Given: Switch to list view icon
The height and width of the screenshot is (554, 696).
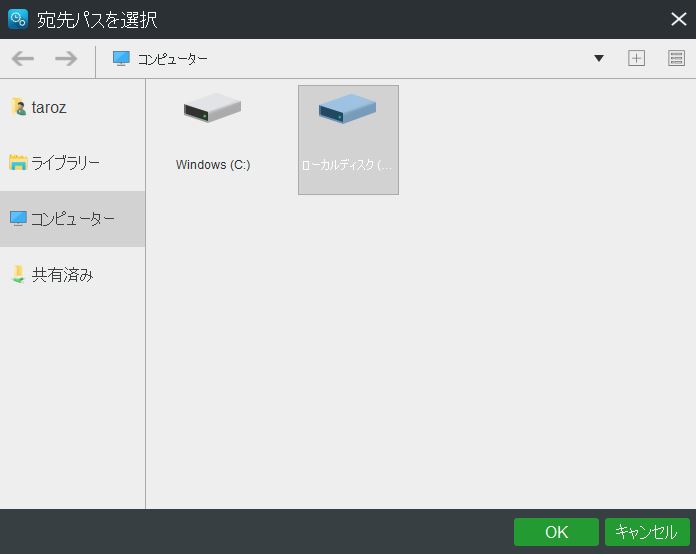Looking at the screenshot, I should (676, 58).
